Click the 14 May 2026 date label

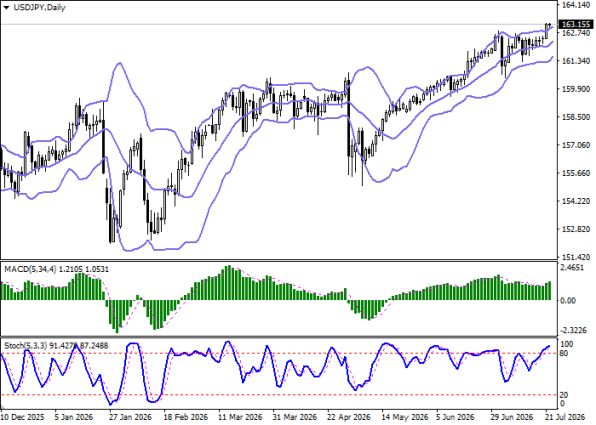(404, 417)
